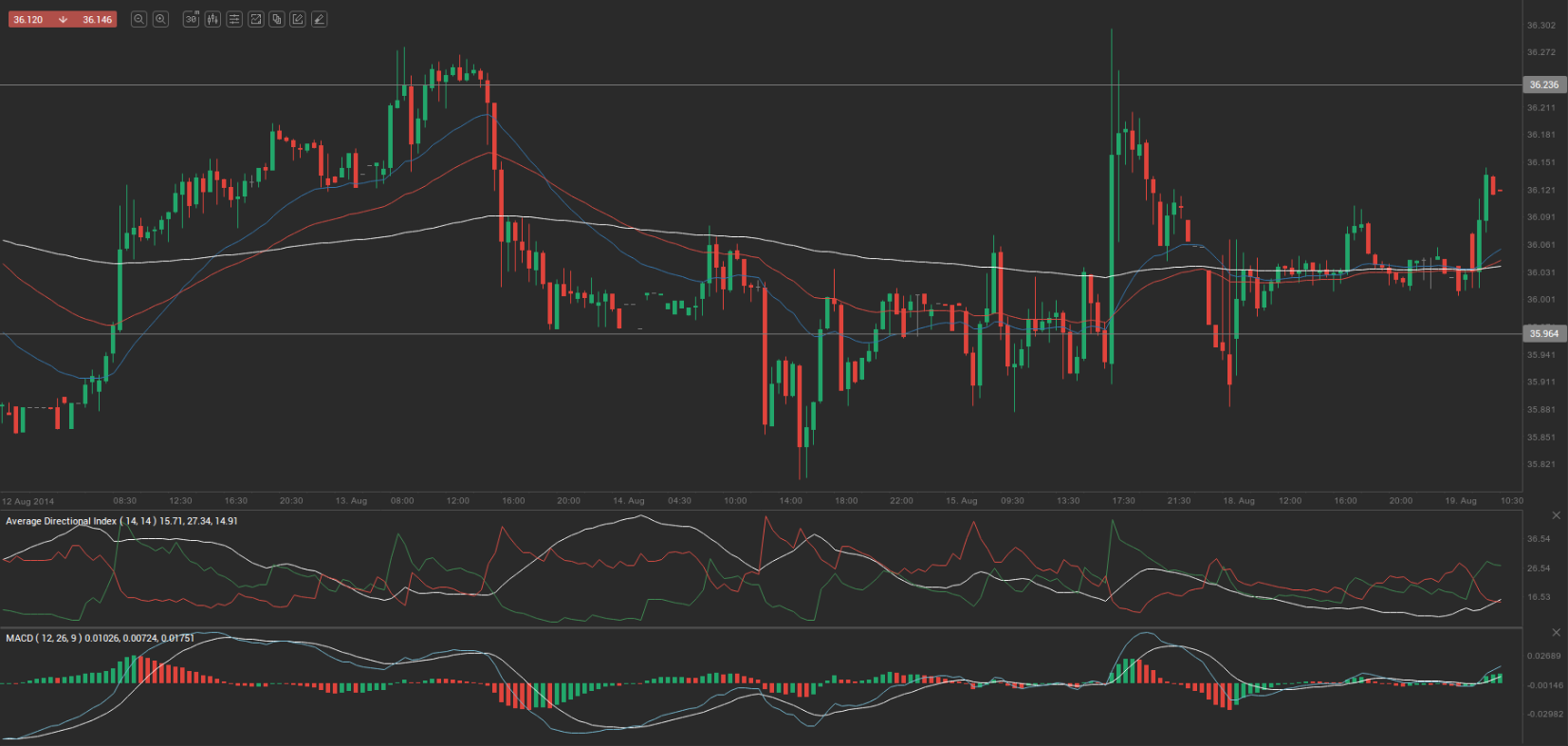Open the candlestick chart type menu

[212, 19]
